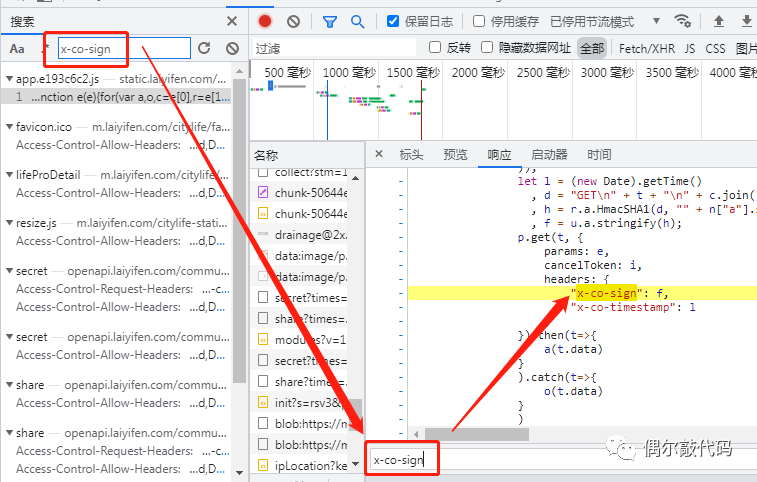Click the 1000 毫秒 timeline marker

click(x=349, y=72)
